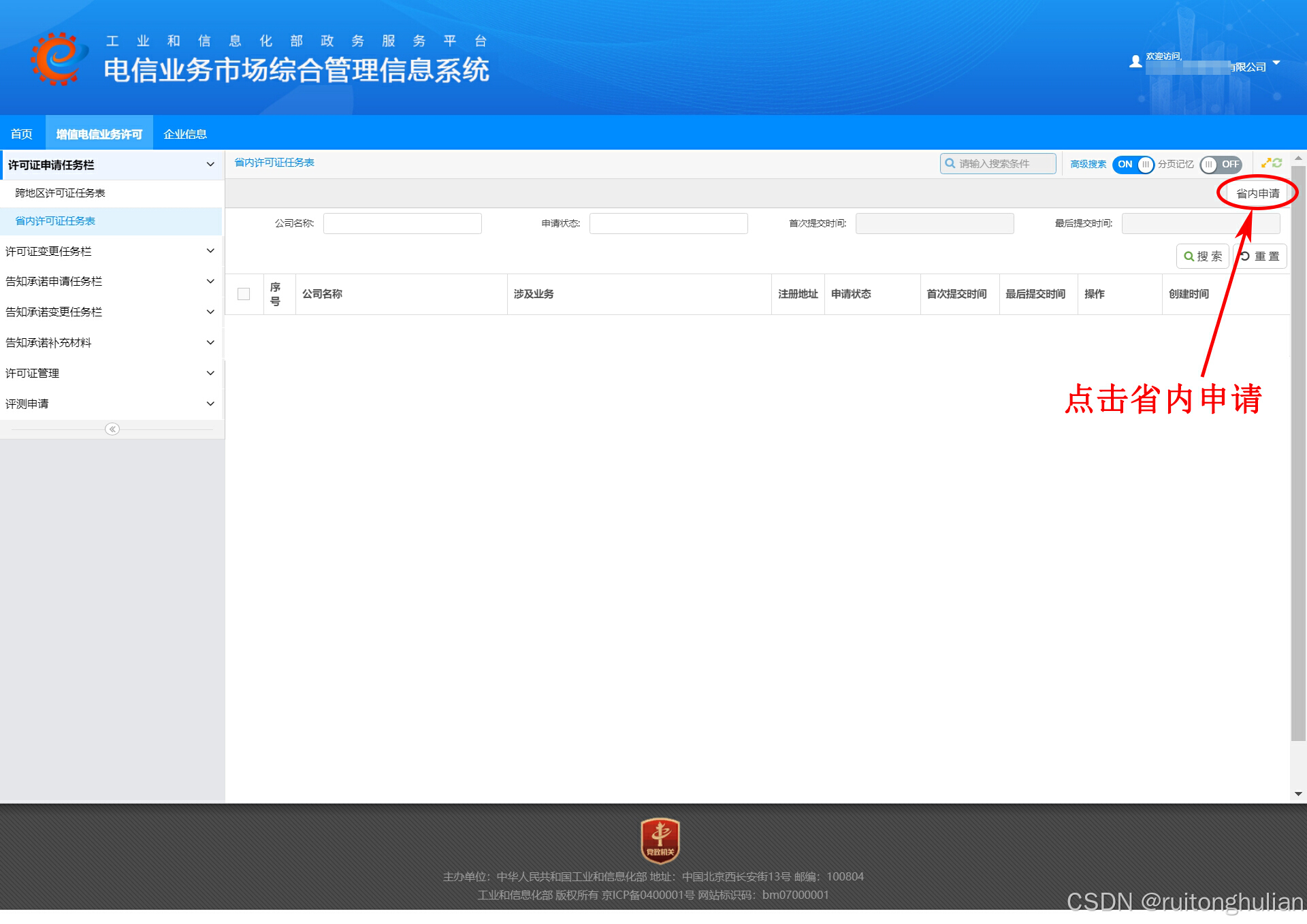Switch to the 企业信息 tab

pyautogui.click(x=185, y=134)
